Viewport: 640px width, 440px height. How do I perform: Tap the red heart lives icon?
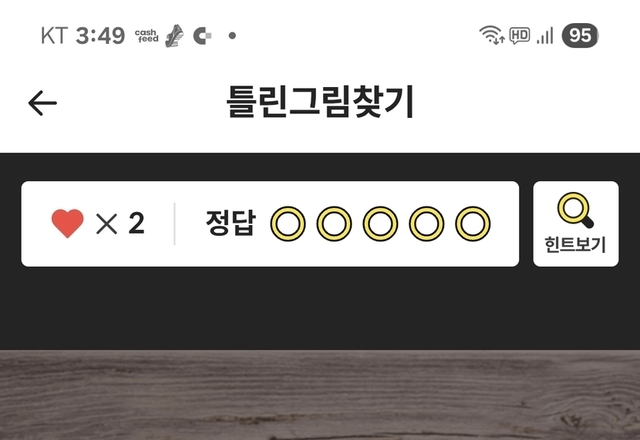[x=67, y=223]
